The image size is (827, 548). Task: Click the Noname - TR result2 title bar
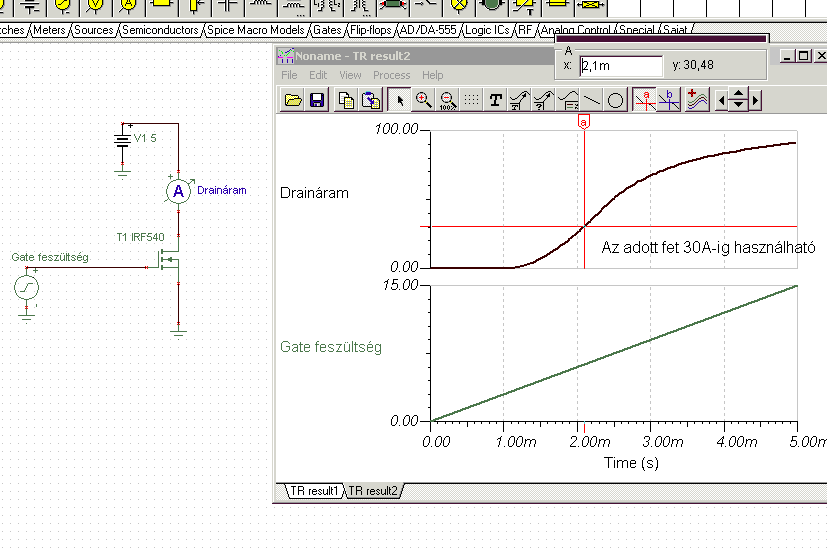click(415, 56)
